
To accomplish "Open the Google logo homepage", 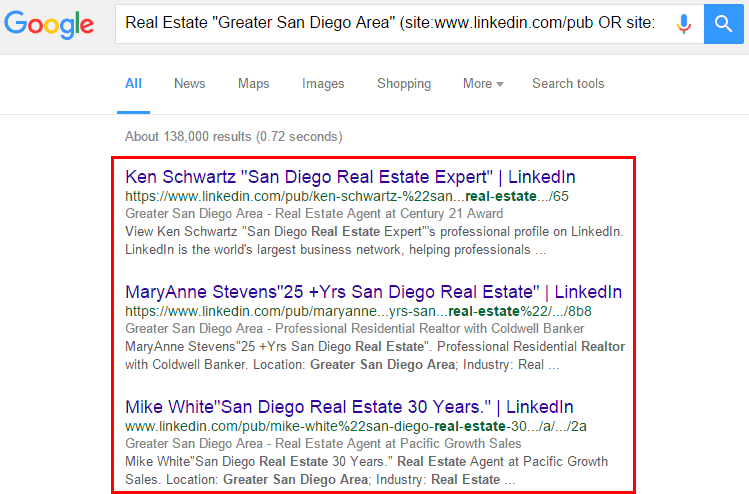I will (x=49, y=24).
